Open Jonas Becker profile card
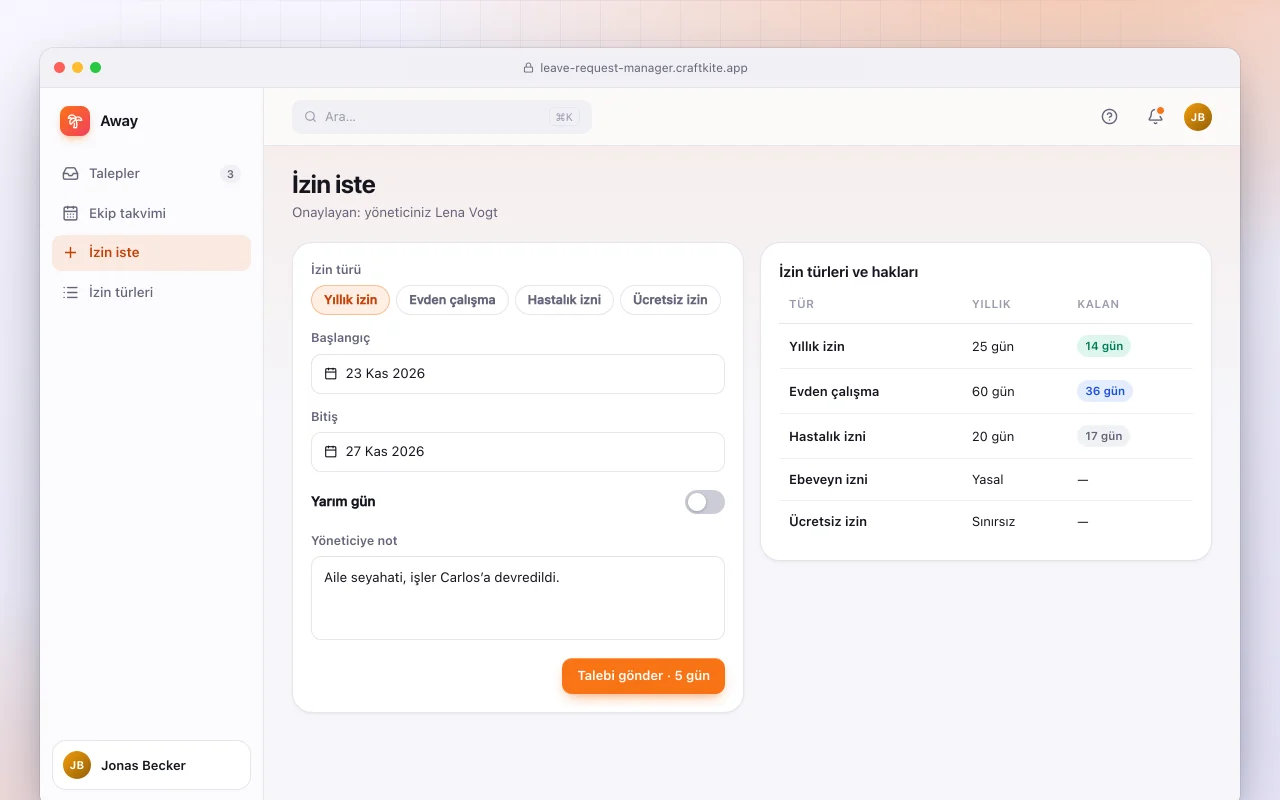 [x=151, y=765]
